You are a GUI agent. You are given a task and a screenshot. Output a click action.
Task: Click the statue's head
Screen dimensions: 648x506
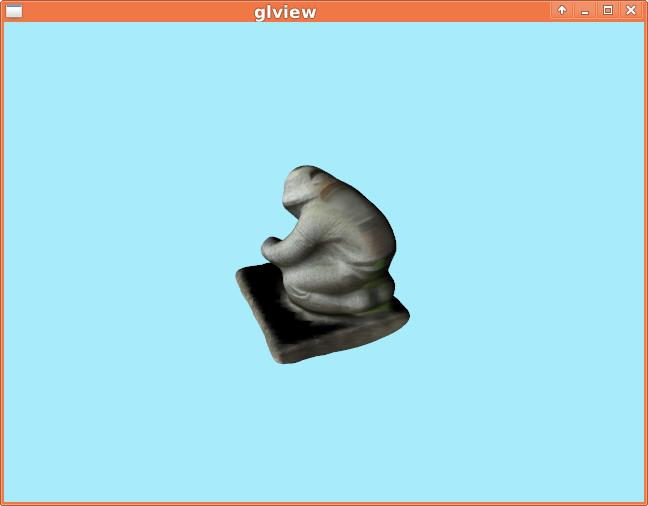click(305, 190)
